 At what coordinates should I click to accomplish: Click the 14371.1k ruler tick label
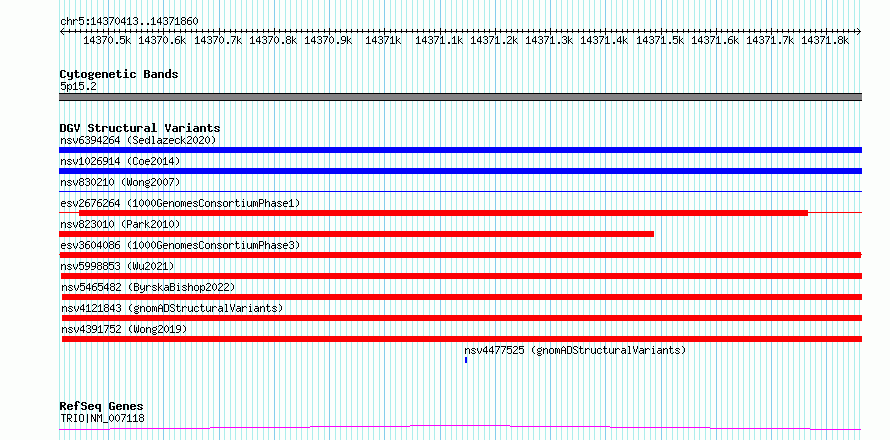pos(439,40)
